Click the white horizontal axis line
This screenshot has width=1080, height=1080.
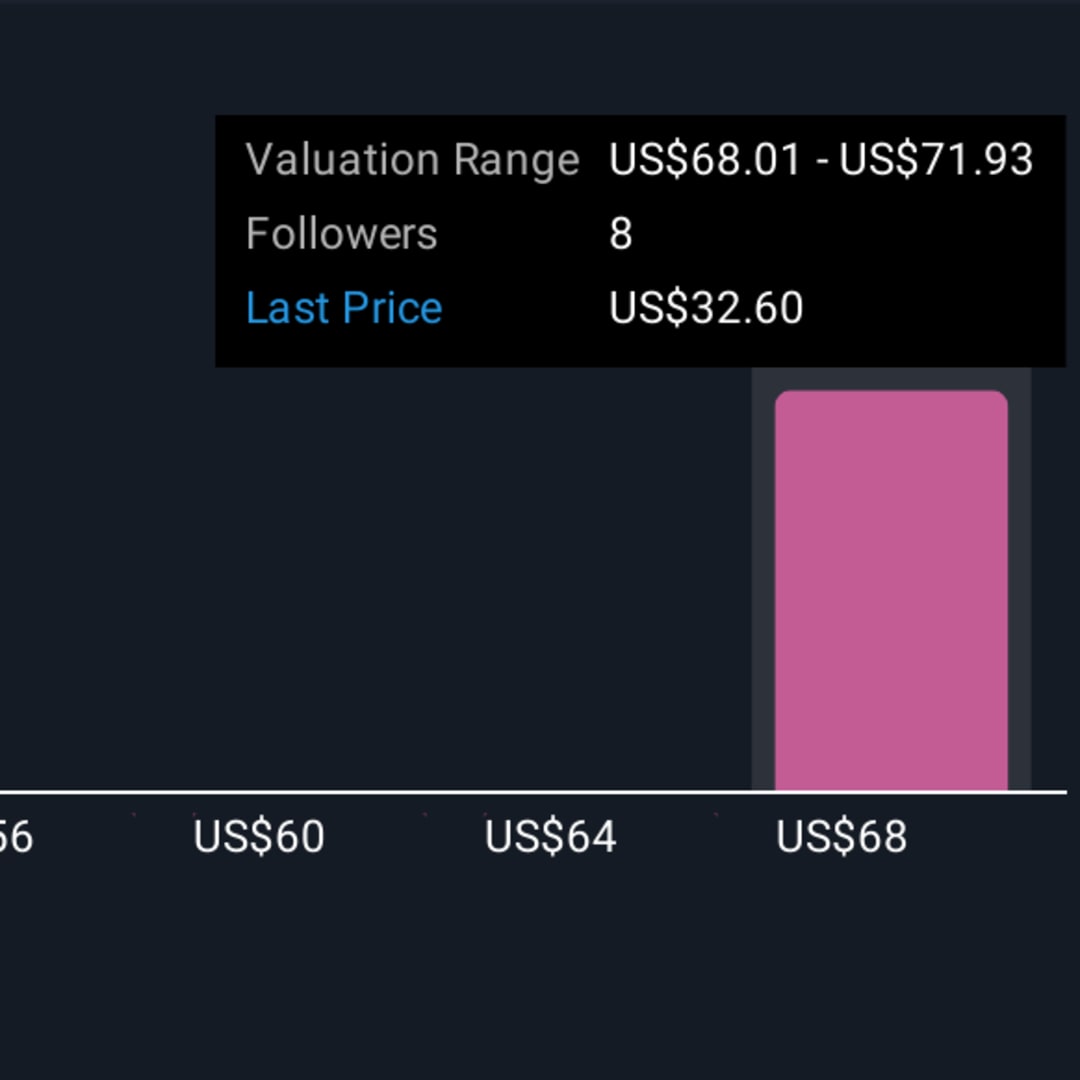[533, 793]
